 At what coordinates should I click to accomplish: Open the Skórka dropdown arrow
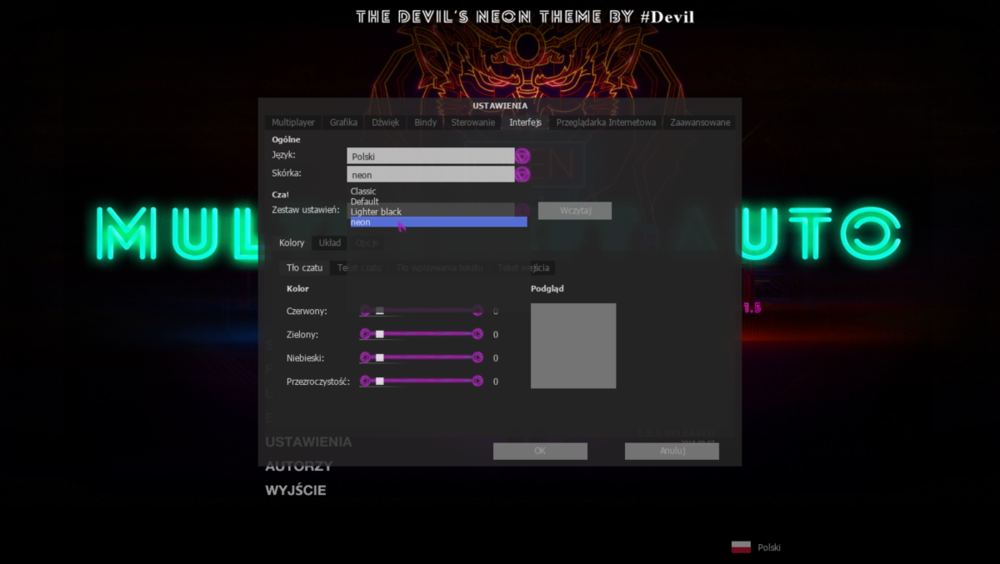coord(522,174)
